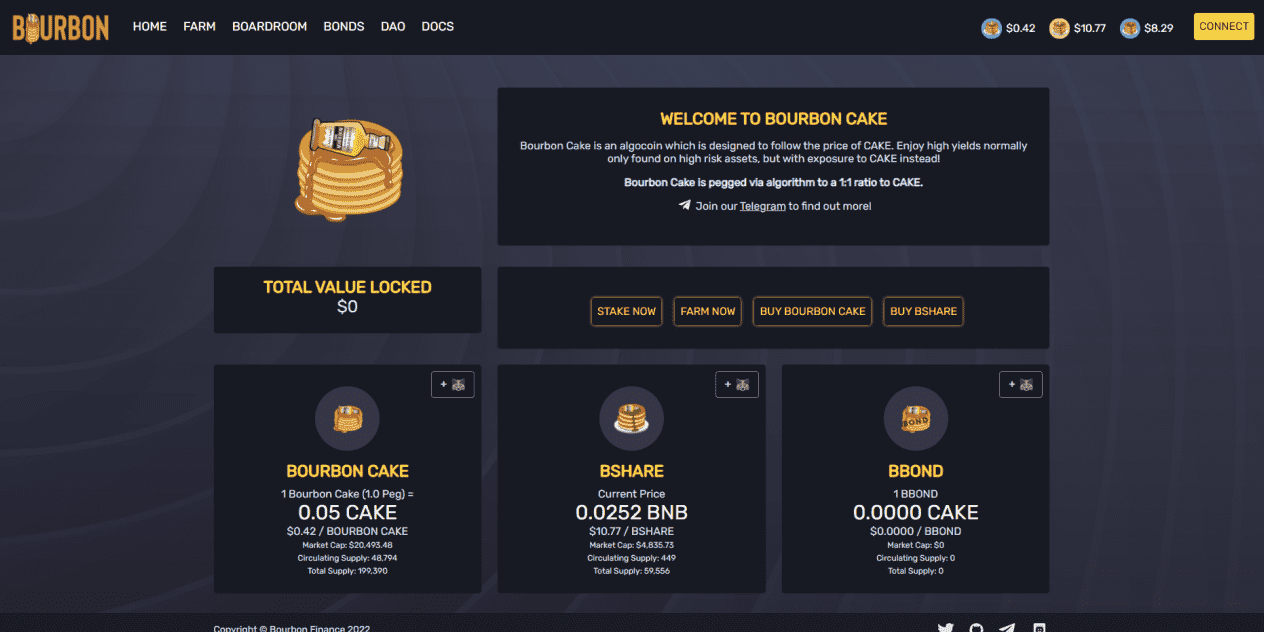Click 'Market Cap: $4,835.73' text
The height and width of the screenshot is (632, 1264).
tap(631, 545)
